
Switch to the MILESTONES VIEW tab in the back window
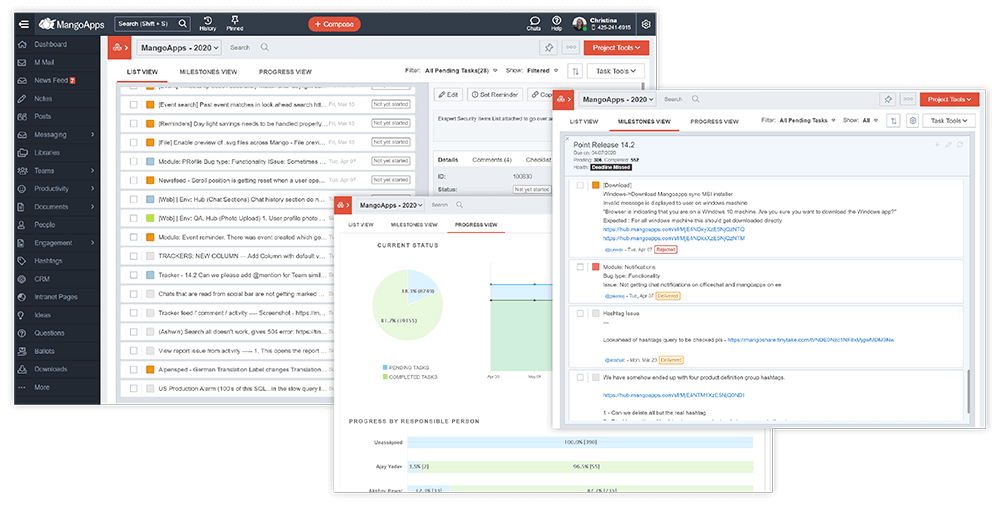click(x=208, y=72)
